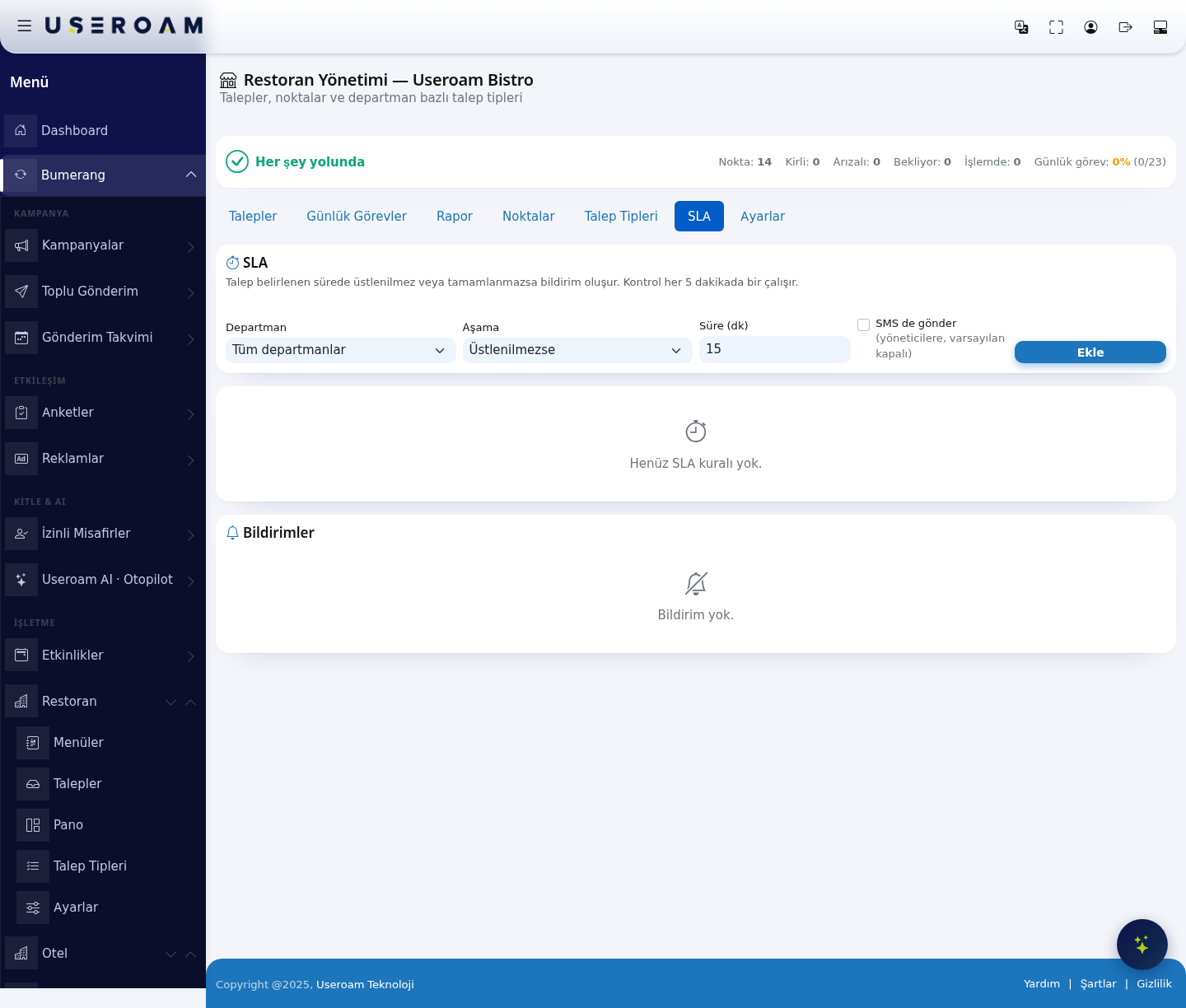Click the Dashboard home icon
1186x1008 pixels.
click(x=21, y=130)
